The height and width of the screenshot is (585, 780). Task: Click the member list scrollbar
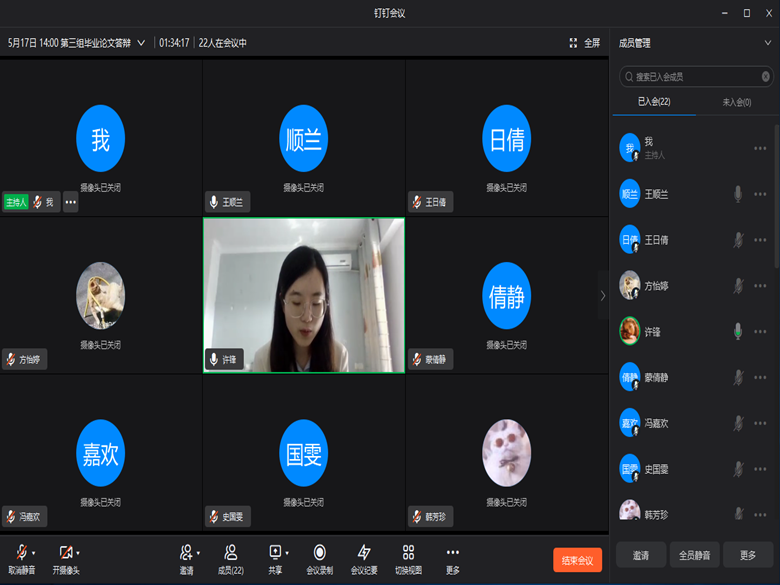pyautogui.click(x=776, y=200)
